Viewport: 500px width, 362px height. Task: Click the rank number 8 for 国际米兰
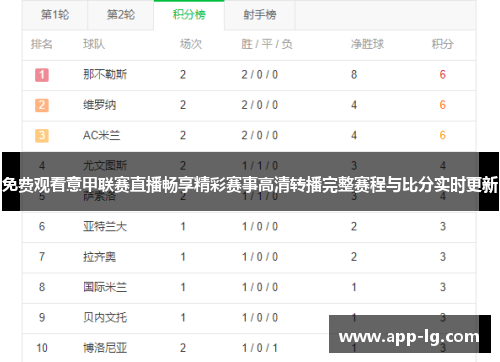[42, 287]
